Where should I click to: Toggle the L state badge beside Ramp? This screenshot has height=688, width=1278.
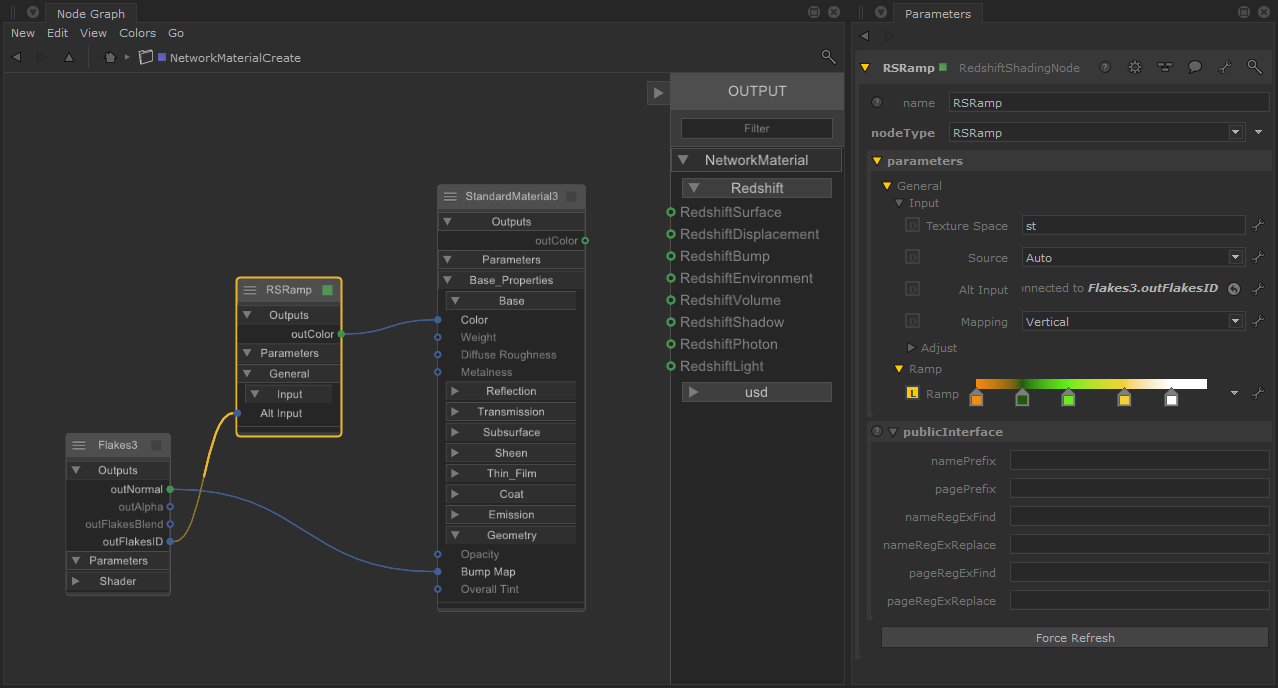point(912,394)
